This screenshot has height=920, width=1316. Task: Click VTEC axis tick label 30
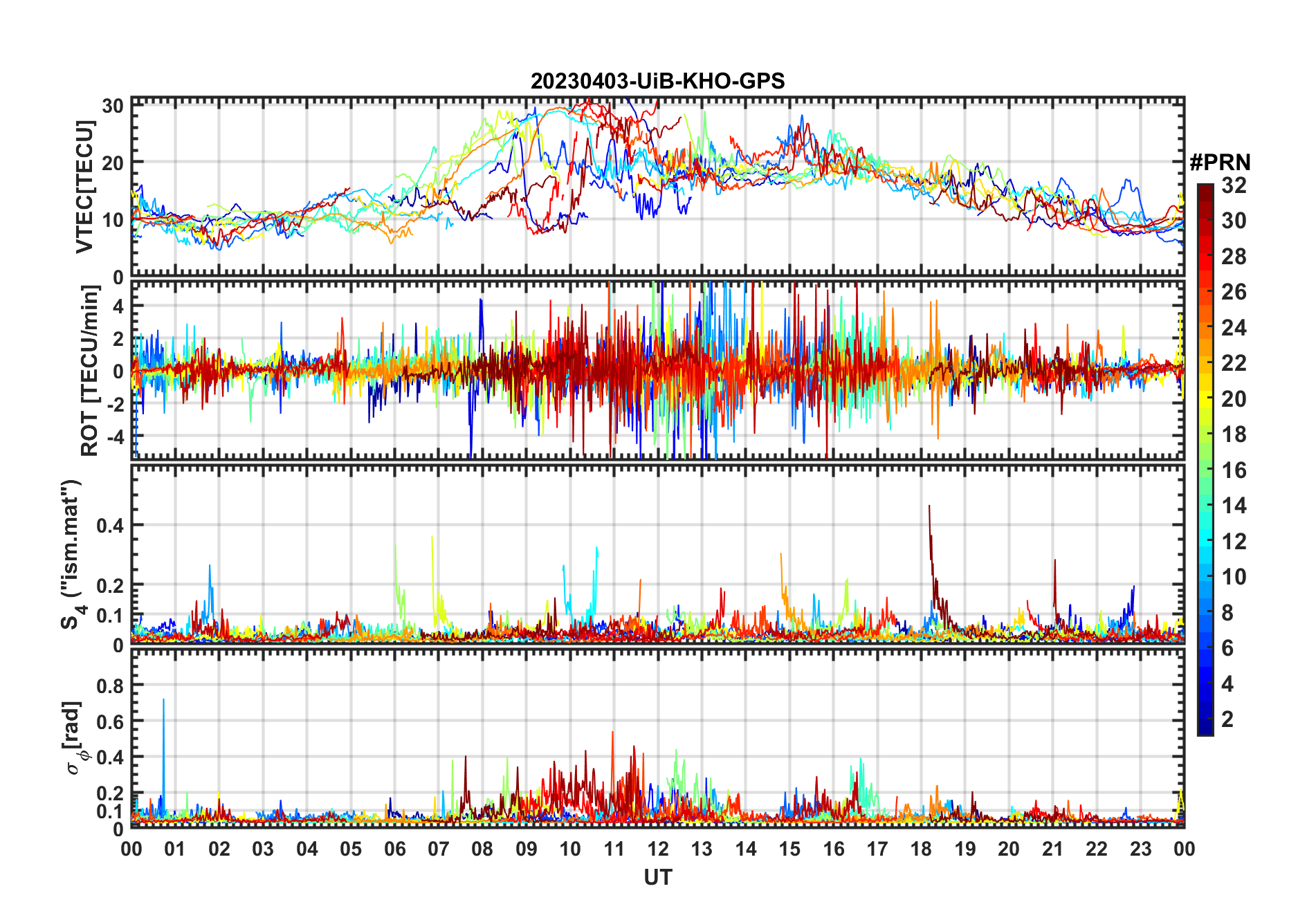coord(113,106)
